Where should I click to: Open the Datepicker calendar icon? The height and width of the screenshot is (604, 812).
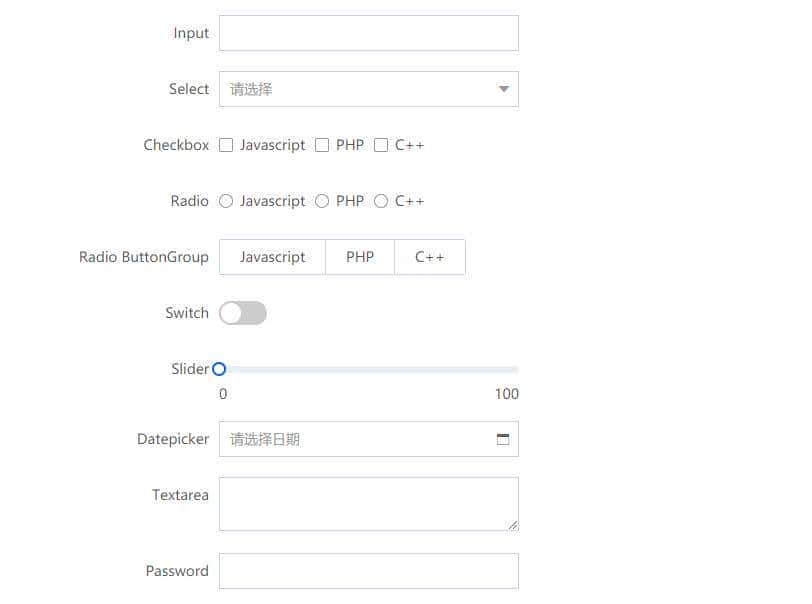coord(503,438)
